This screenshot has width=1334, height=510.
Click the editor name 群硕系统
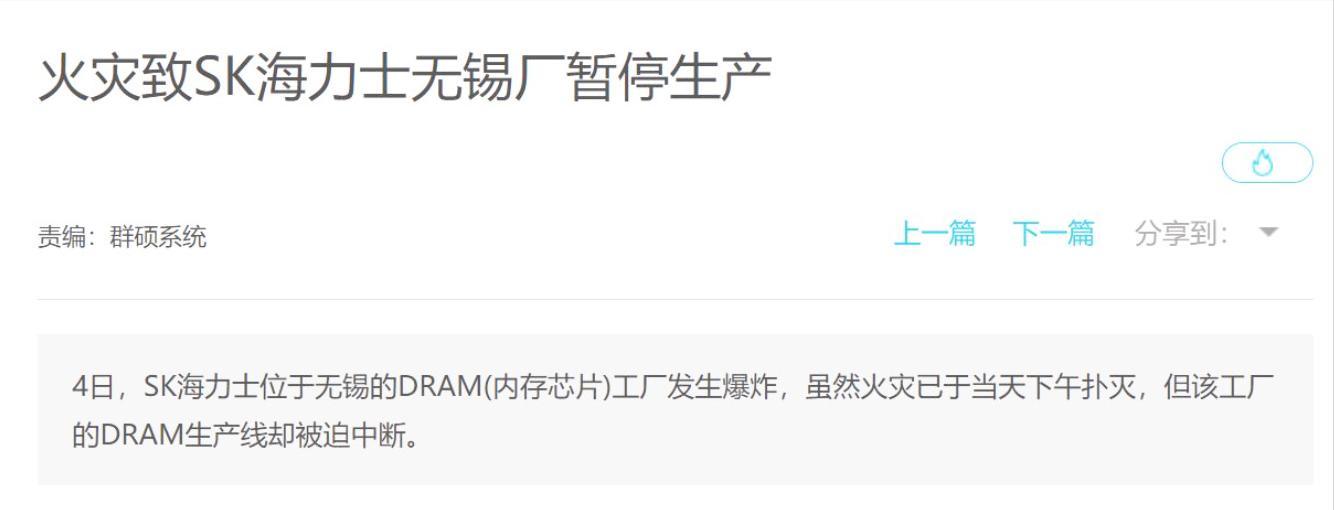pos(158,237)
